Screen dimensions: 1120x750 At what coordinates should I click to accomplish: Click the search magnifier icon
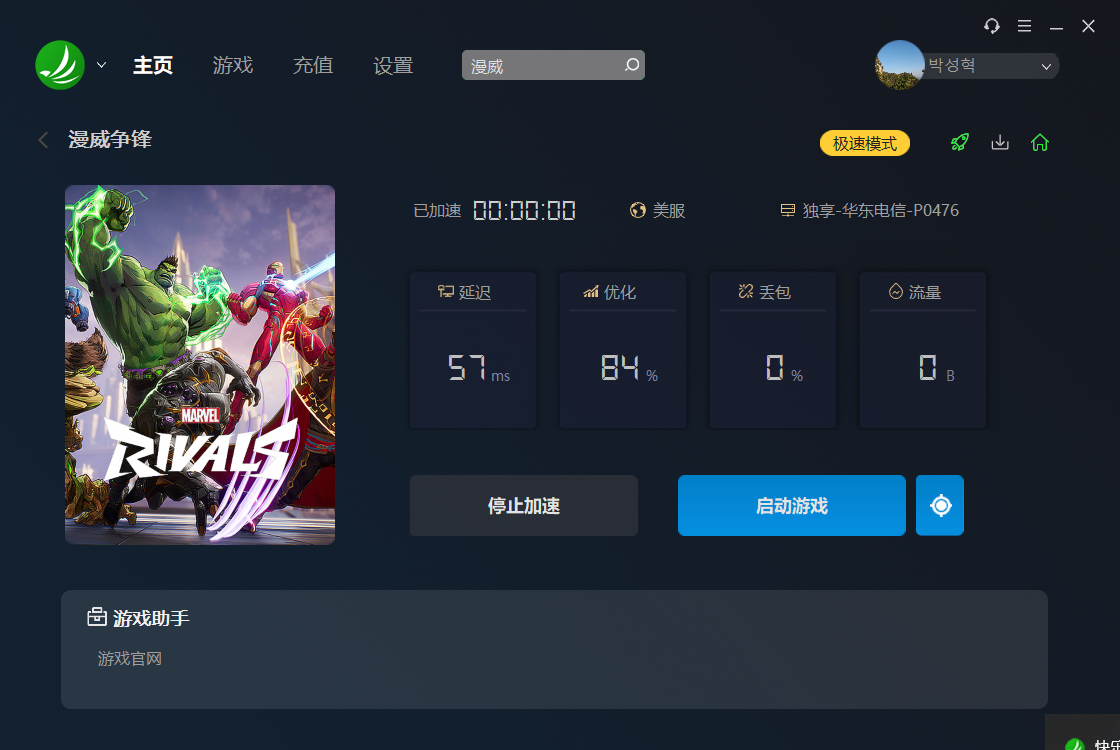[x=631, y=65]
